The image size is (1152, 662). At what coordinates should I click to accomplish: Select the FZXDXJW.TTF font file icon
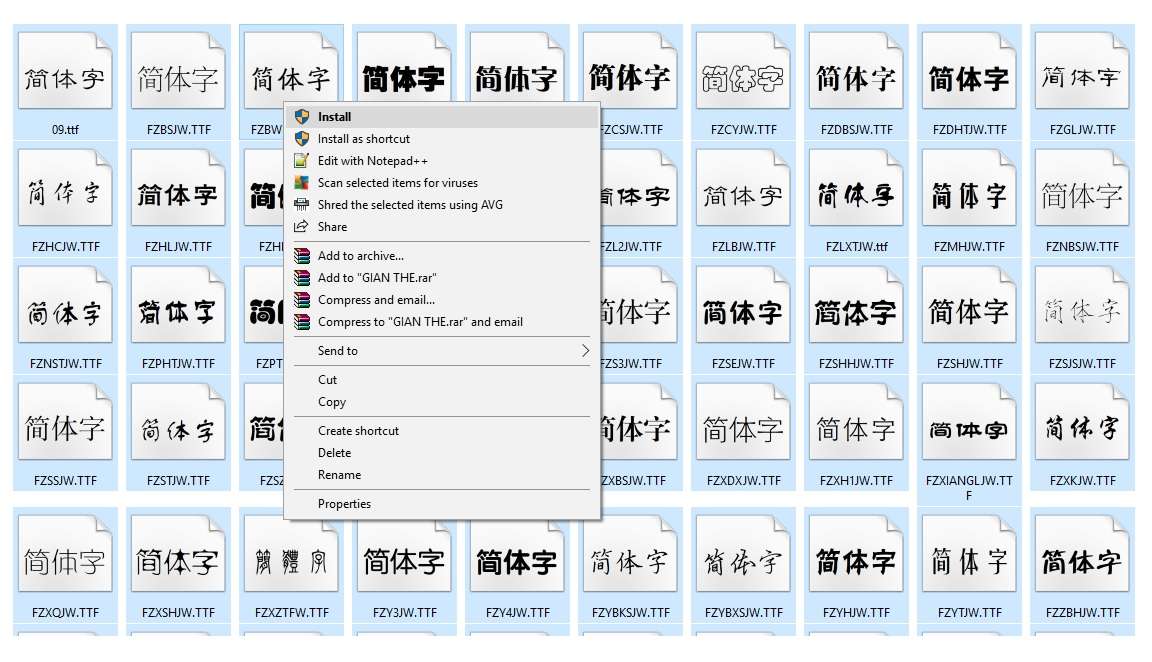pyautogui.click(x=743, y=422)
